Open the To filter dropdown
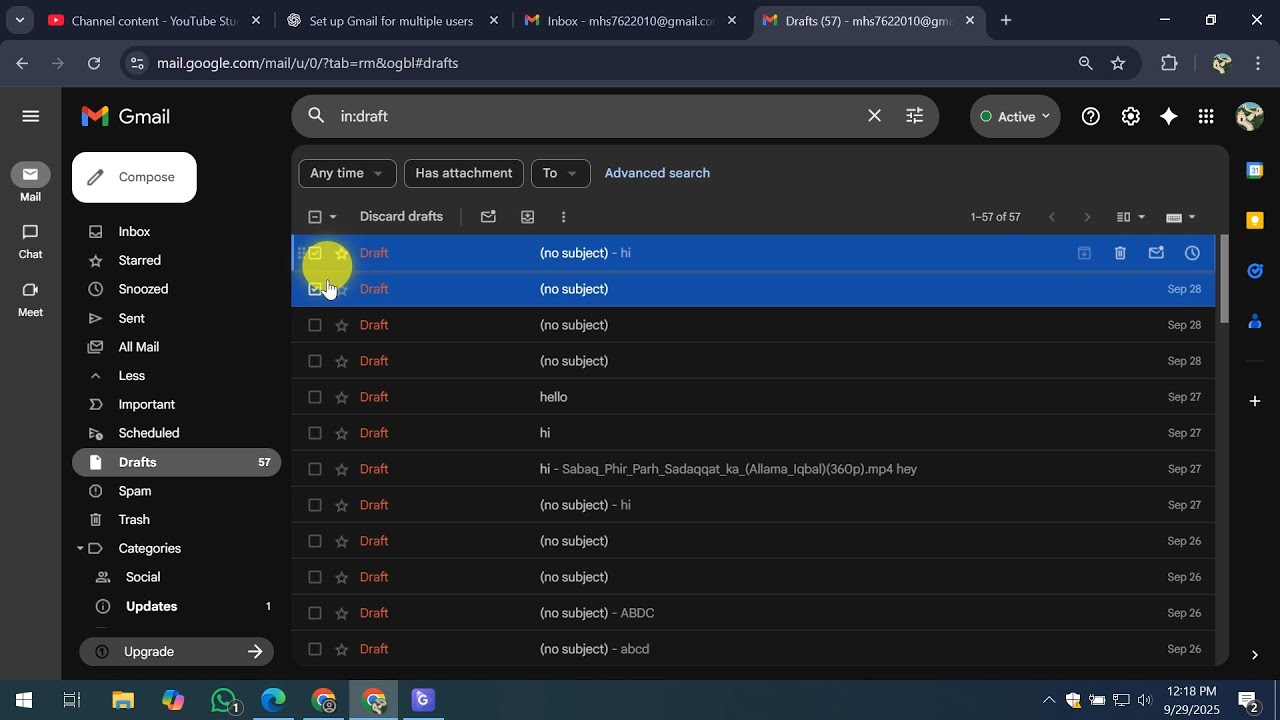Viewport: 1280px width, 720px height. point(560,173)
